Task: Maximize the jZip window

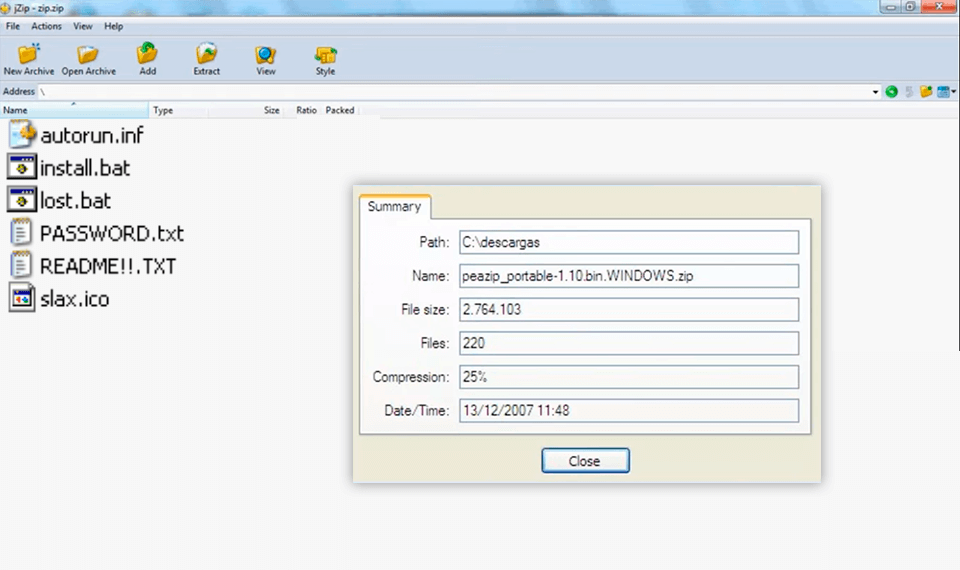Action: (910, 7)
